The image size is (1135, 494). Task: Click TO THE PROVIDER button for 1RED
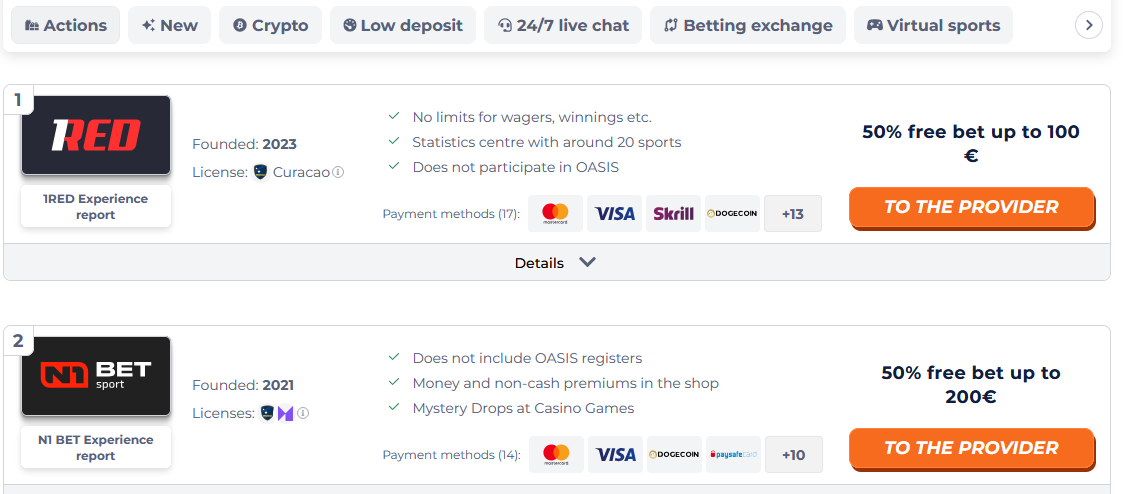pyautogui.click(x=971, y=207)
